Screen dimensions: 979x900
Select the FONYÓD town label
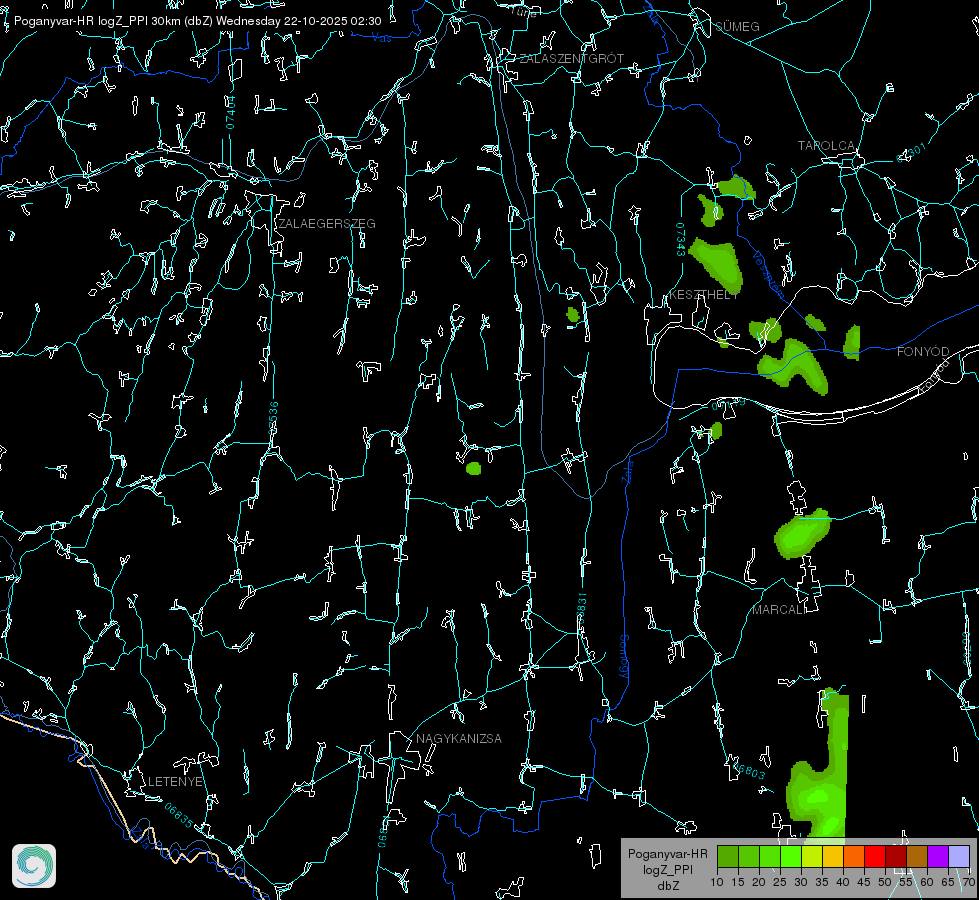(923, 352)
